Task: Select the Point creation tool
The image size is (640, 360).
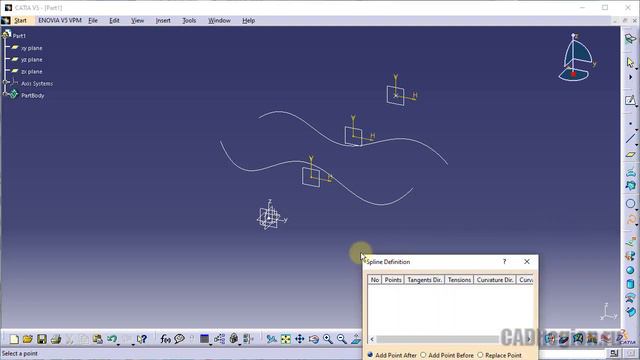Action: point(630,123)
